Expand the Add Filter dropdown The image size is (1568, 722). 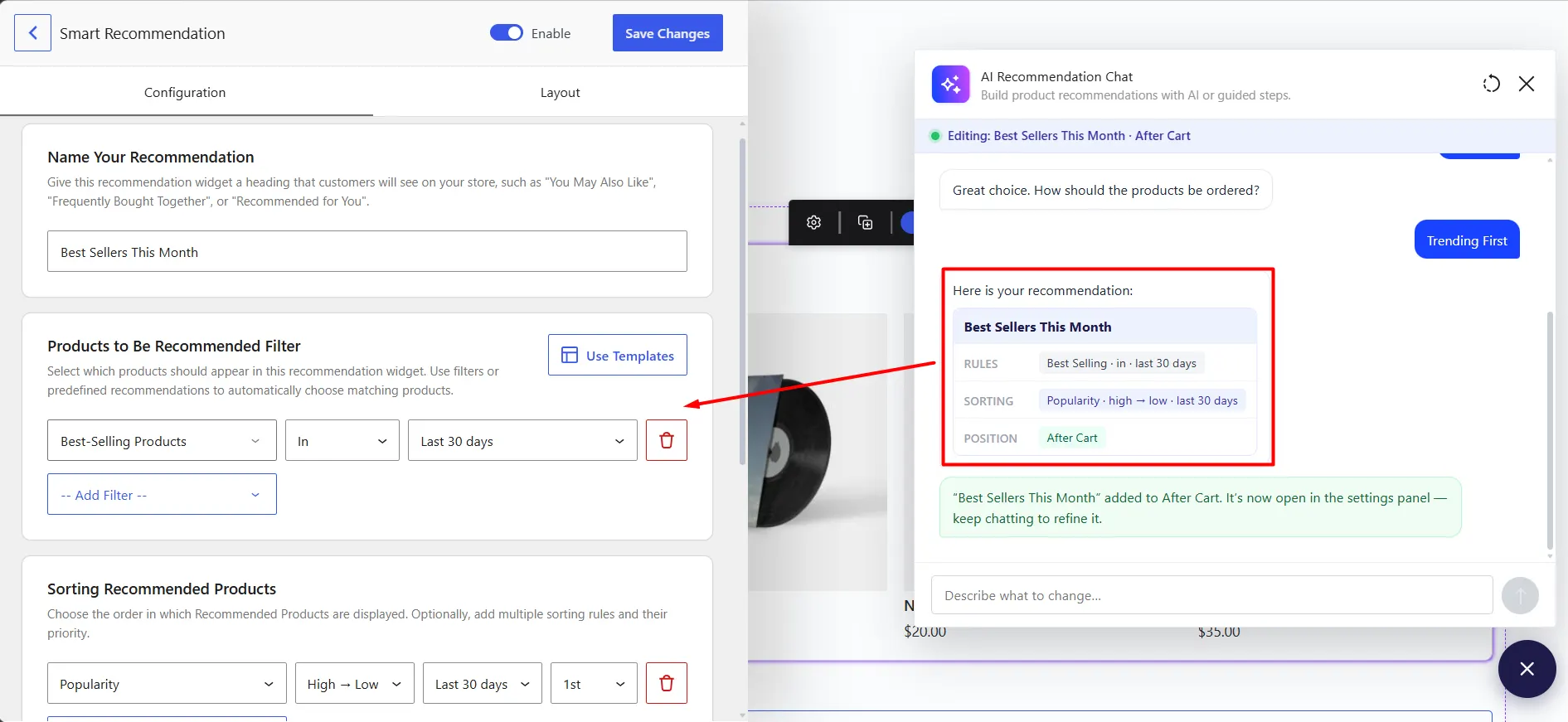(x=162, y=494)
